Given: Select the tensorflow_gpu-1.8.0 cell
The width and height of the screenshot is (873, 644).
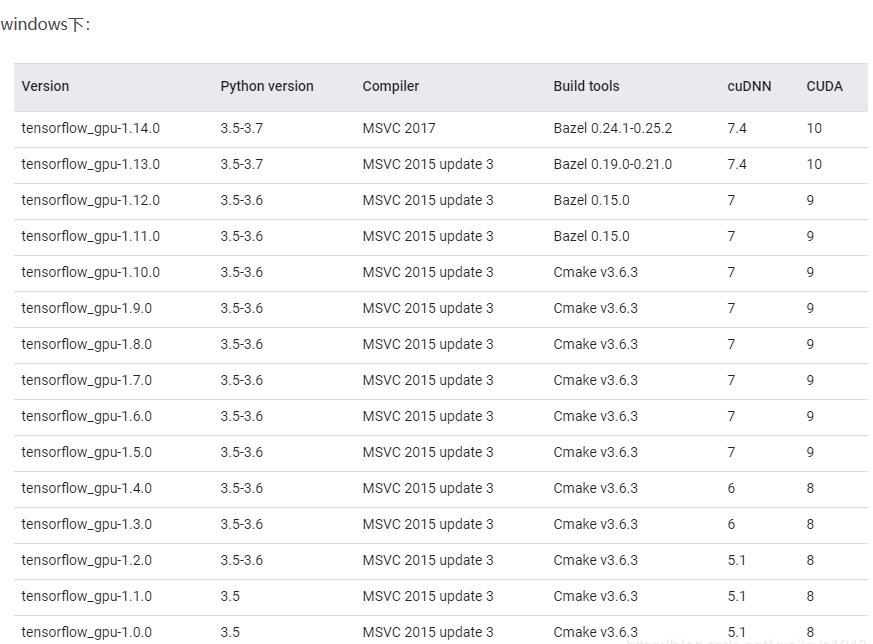Looking at the screenshot, I should click(86, 345).
